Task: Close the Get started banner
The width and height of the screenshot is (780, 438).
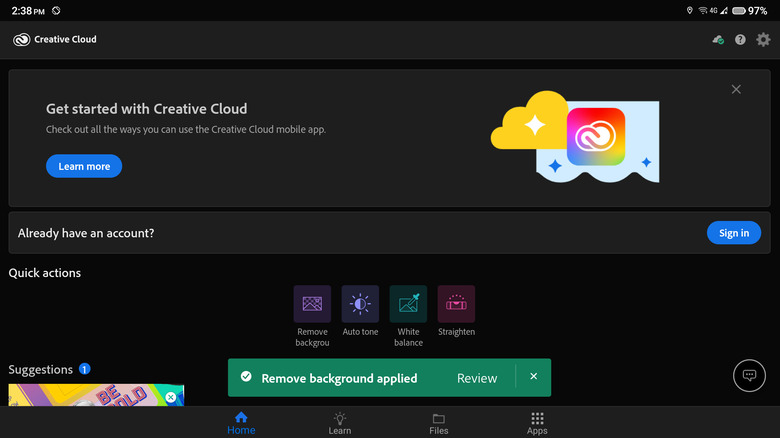Action: point(736,89)
